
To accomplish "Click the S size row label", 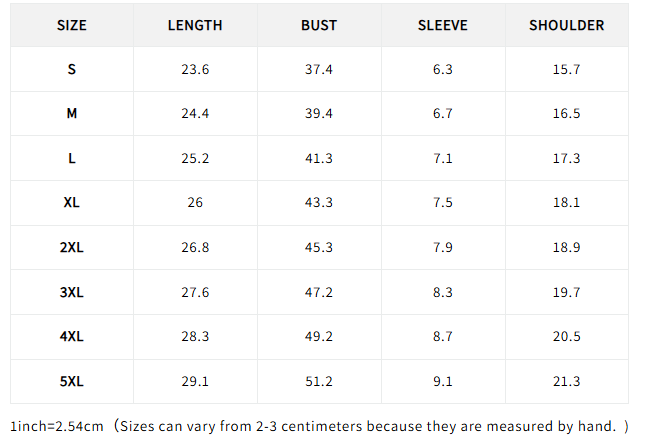I will (x=72, y=69).
